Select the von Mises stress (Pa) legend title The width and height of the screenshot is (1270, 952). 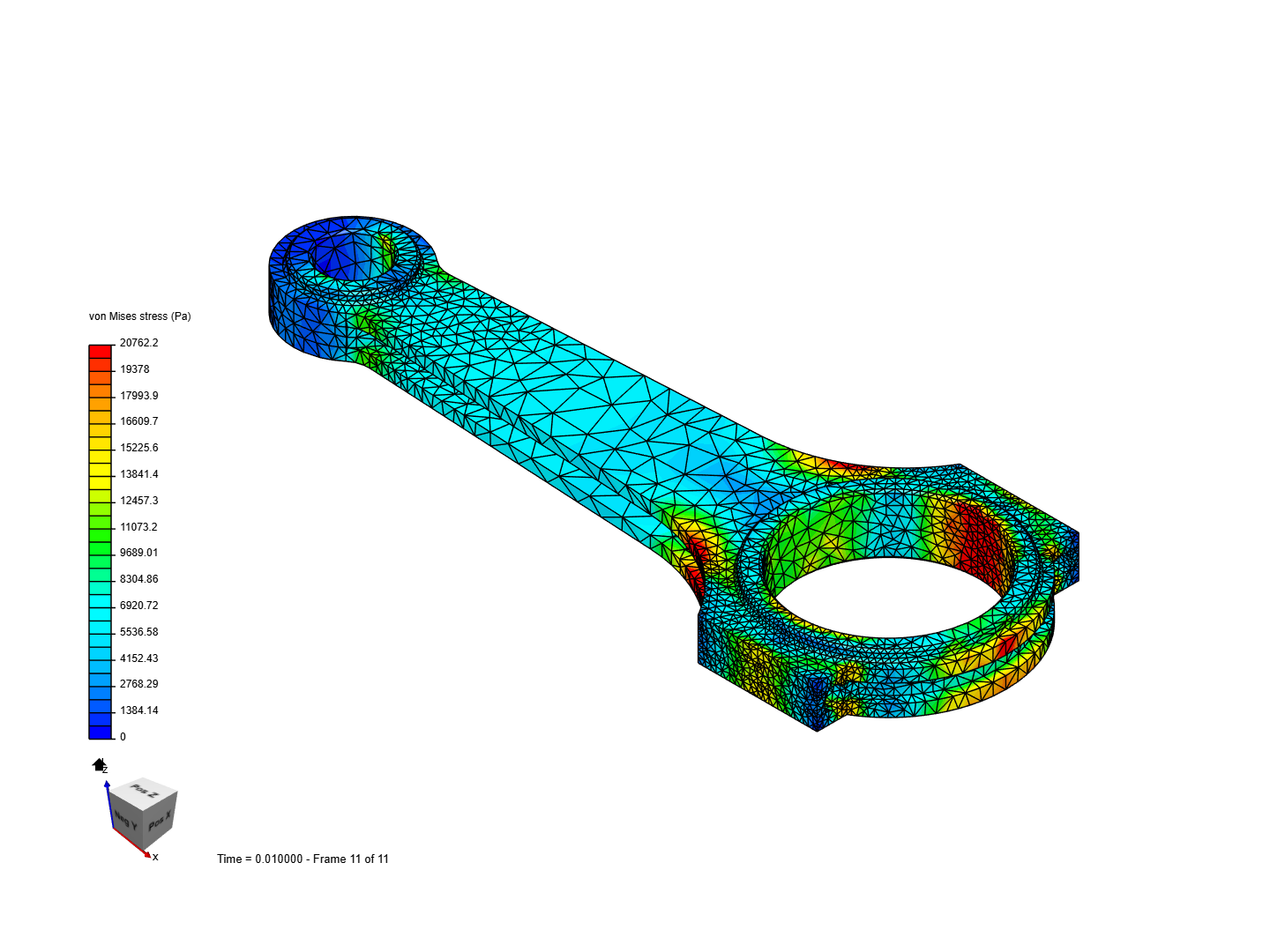(139, 316)
